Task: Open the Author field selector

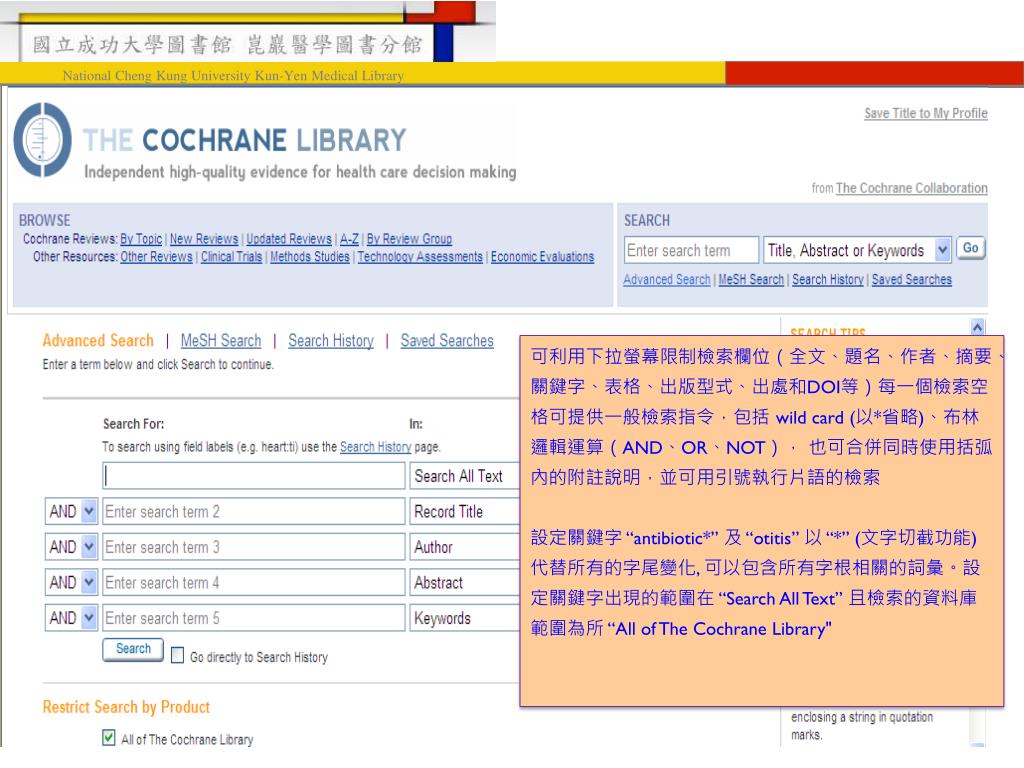Action: point(464,547)
